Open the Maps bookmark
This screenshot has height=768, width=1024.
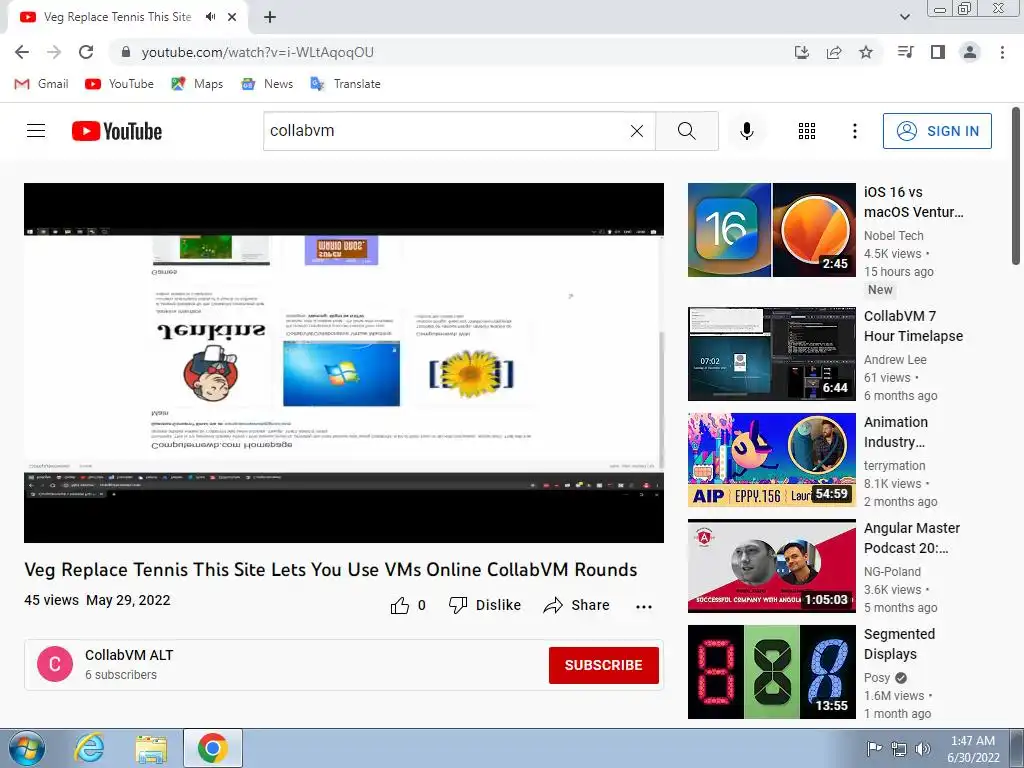click(x=197, y=84)
